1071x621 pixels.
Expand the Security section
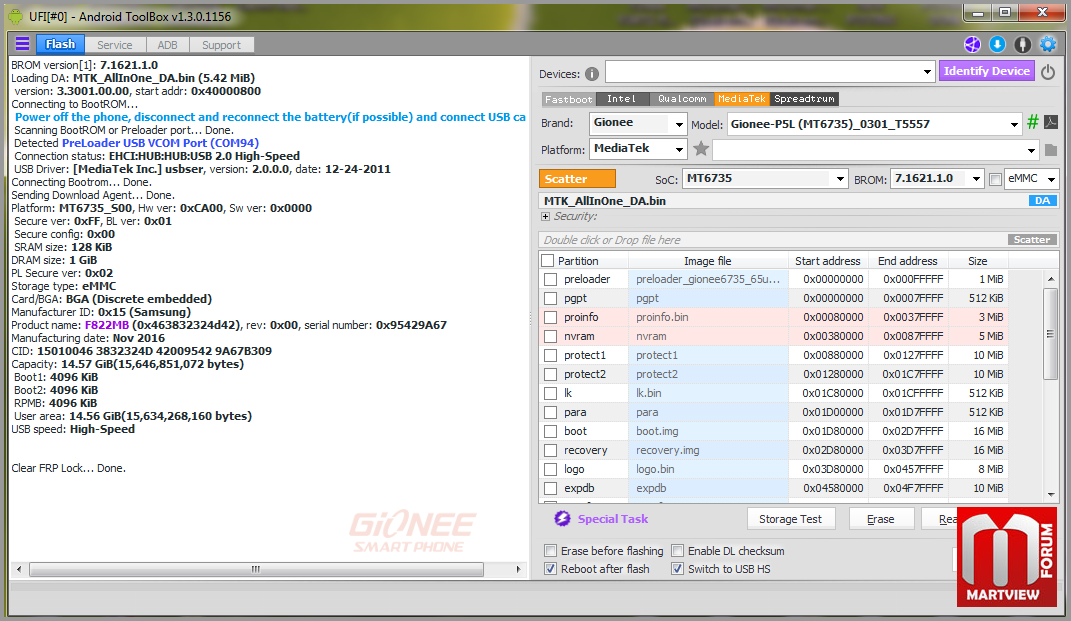coord(545,216)
